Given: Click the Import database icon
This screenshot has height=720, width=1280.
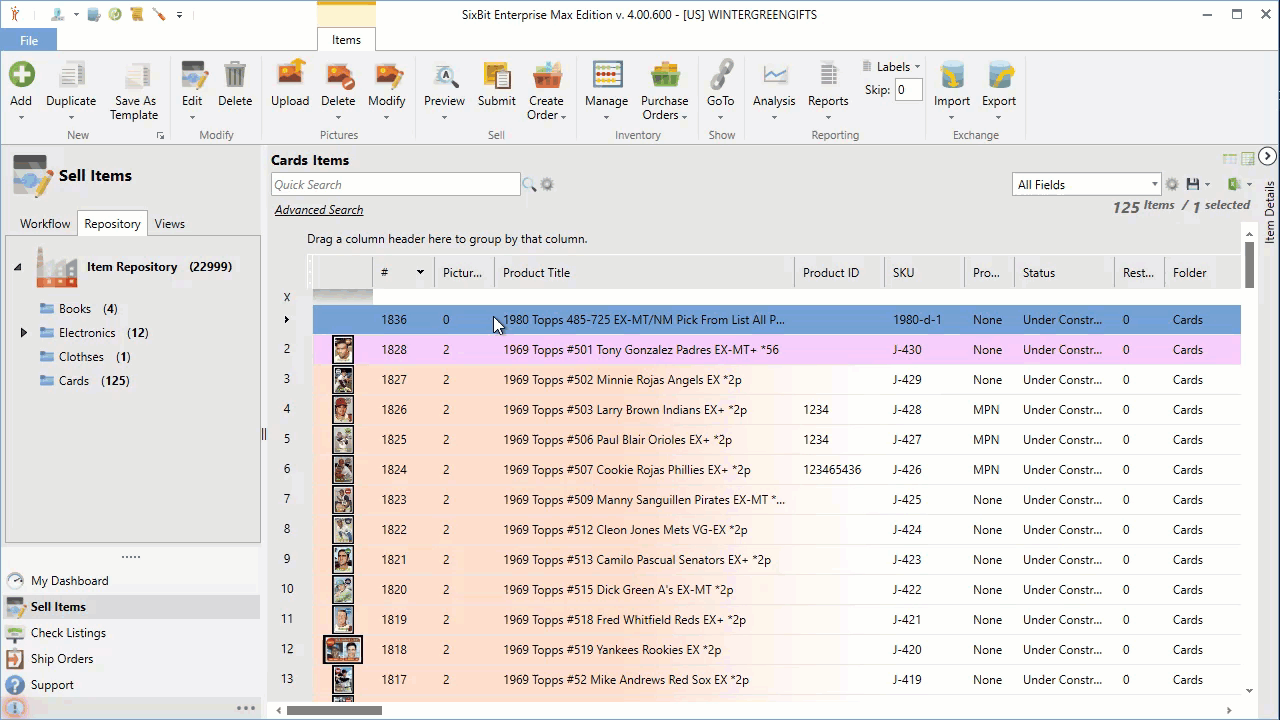Looking at the screenshot, I should click(952, 75).
